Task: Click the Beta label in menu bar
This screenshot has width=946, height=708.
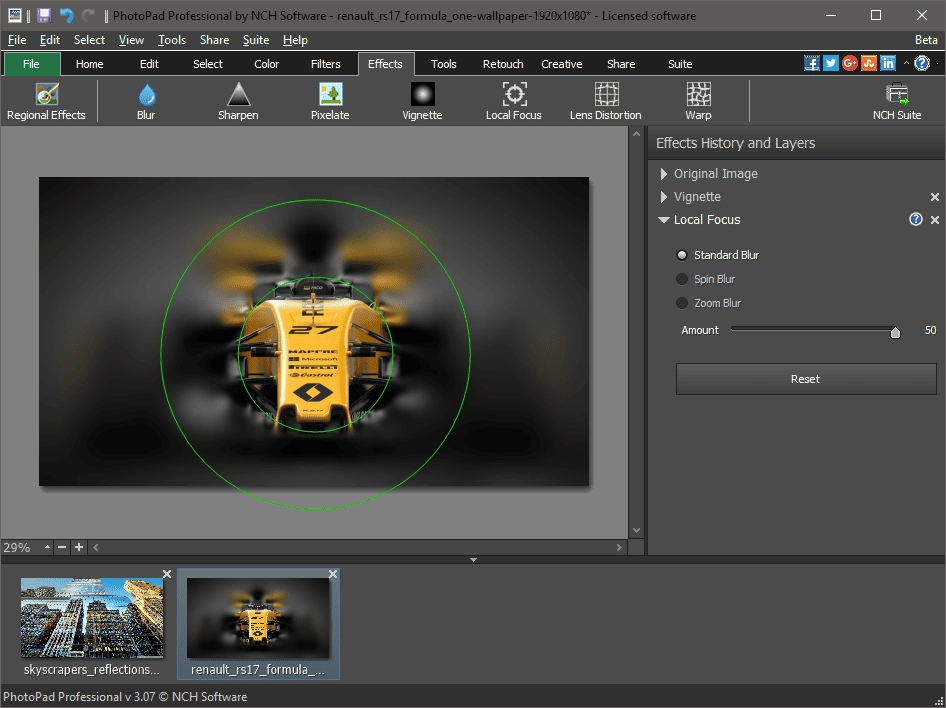Action: [x=926, y=40]
